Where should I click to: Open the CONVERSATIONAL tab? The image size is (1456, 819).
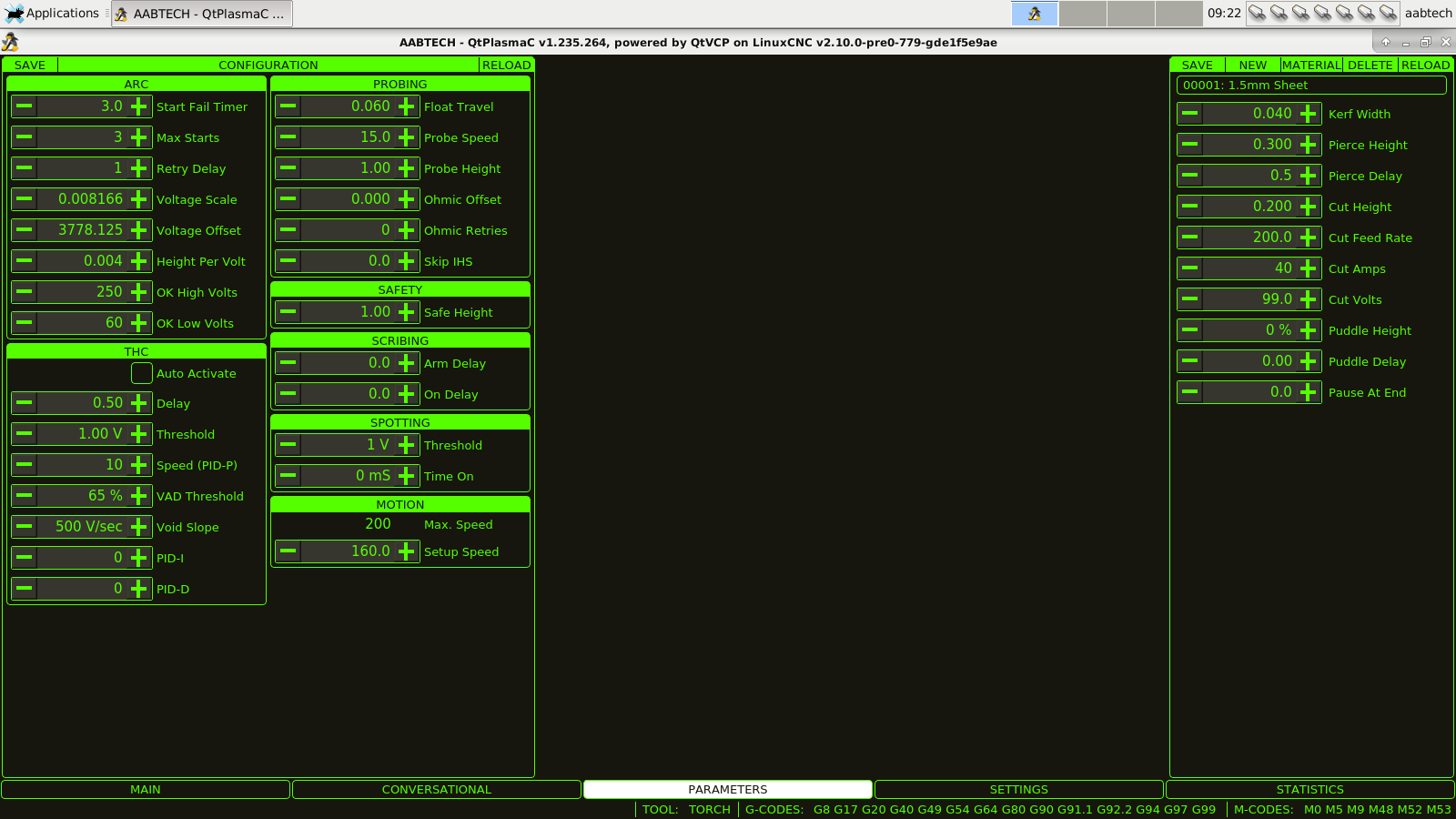click(x=437, y=789)
